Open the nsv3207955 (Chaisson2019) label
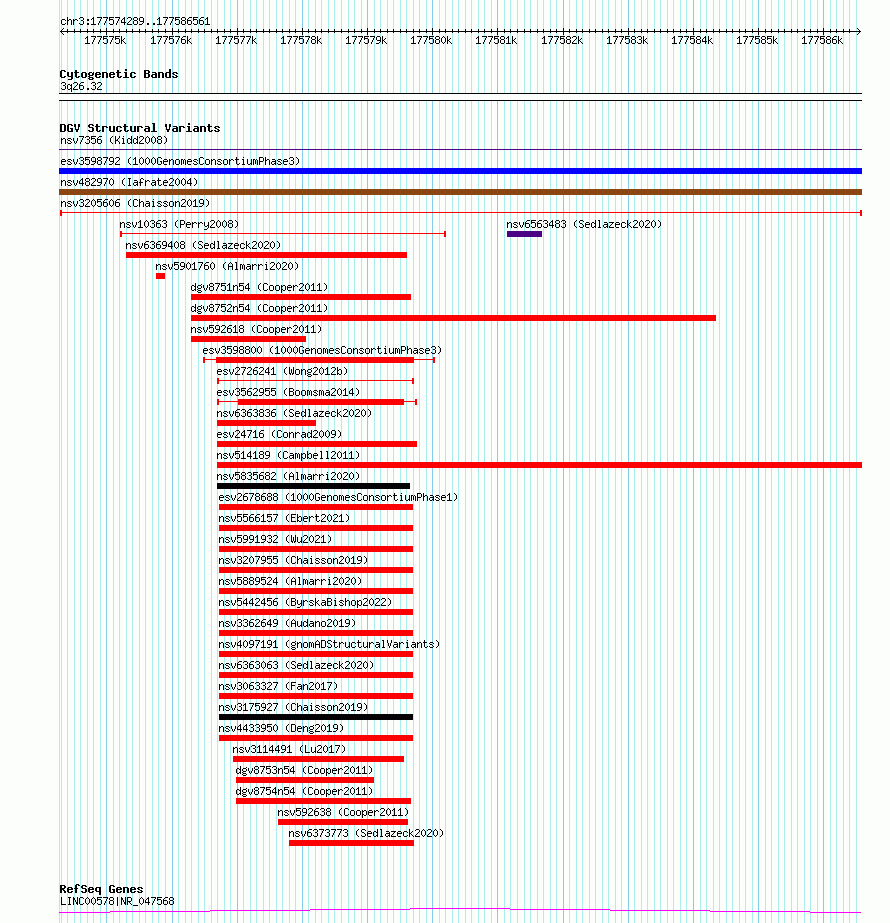 [x=293, y=560]
